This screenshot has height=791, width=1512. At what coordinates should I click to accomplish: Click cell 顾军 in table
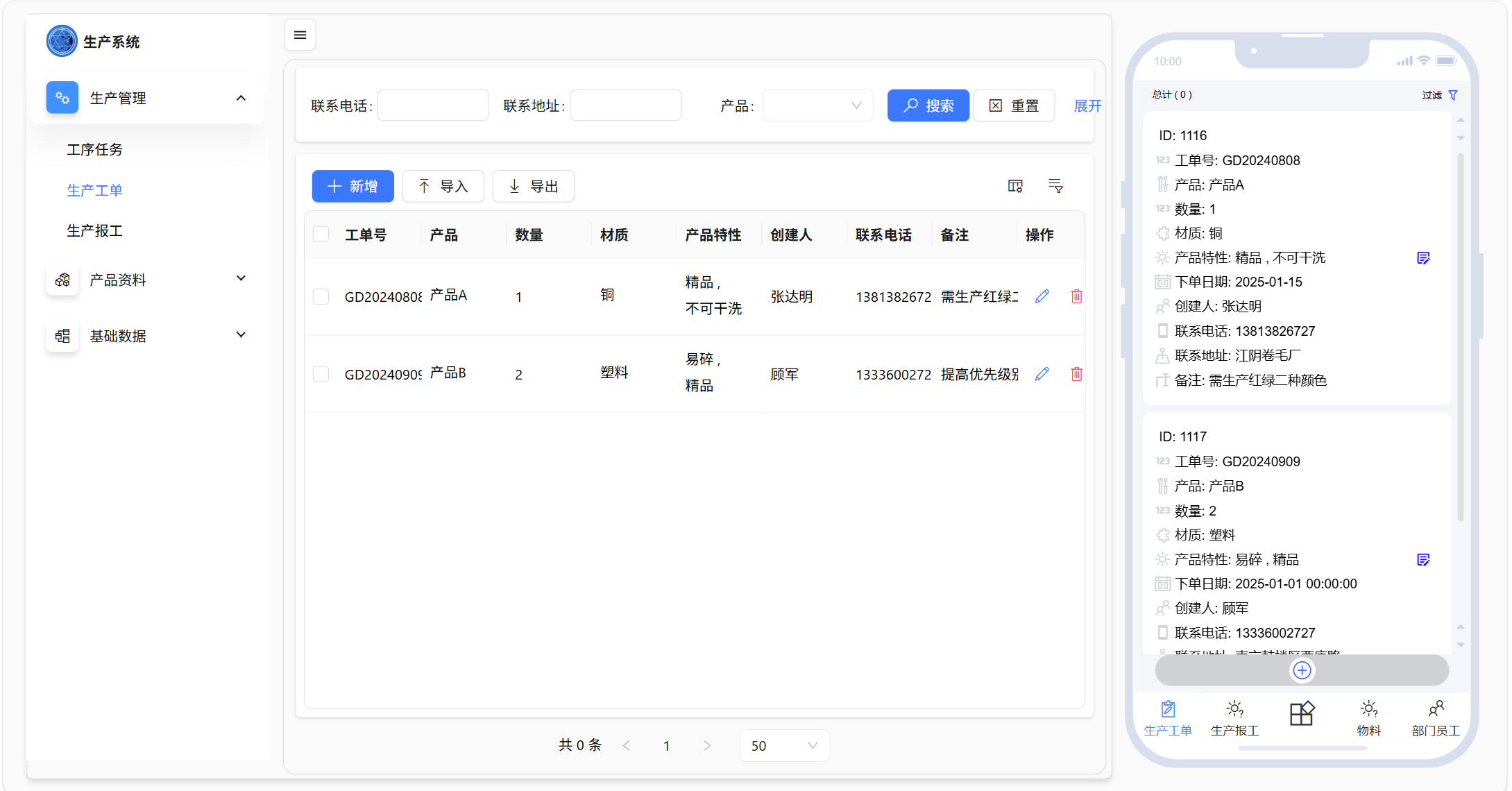coord(784,374)
